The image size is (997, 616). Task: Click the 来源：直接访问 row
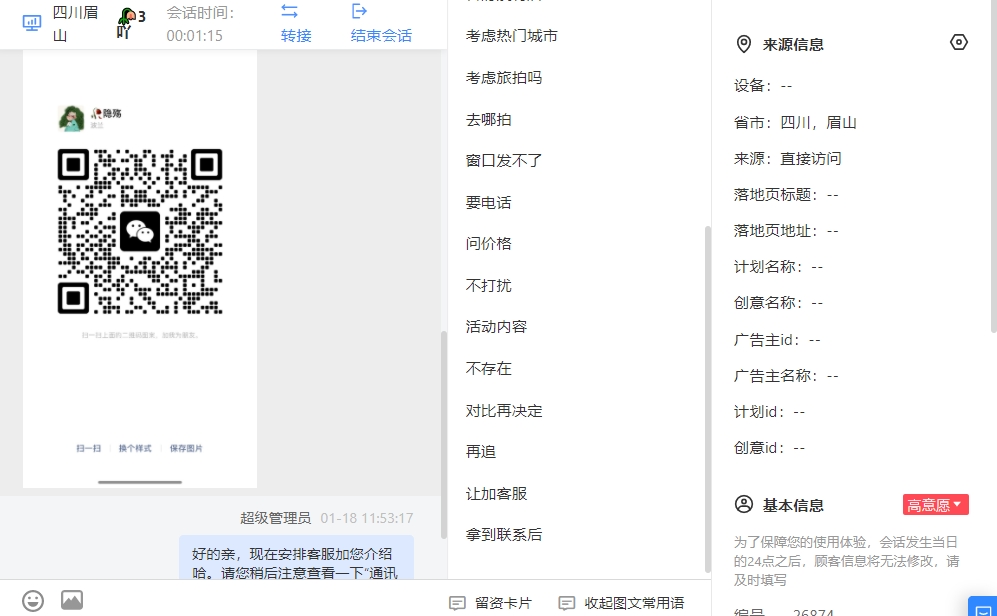click(x=787, y=158)
